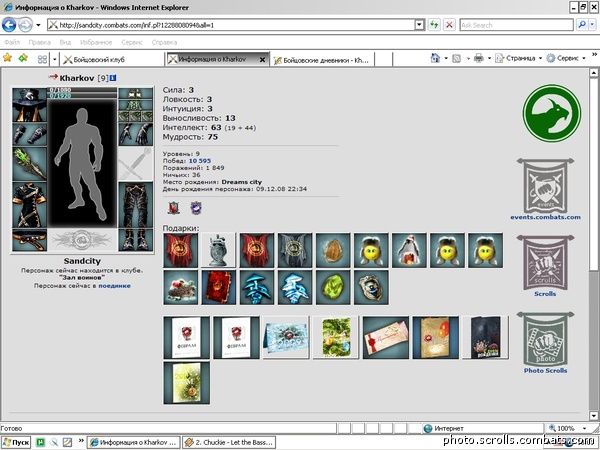
Task: Open the red book gift
Action: (218, 287)
